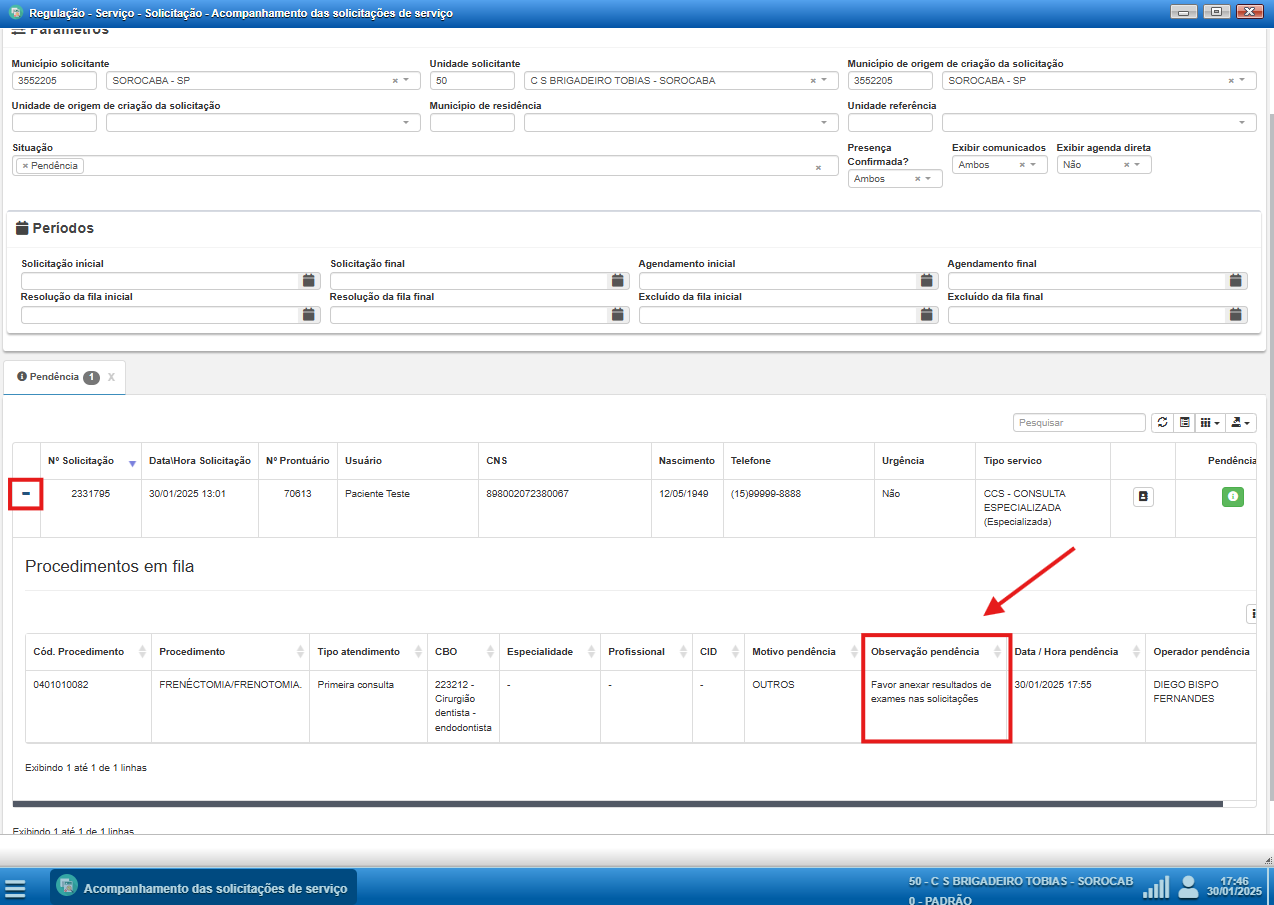
Task: Click the green pendência info button
Action: click(1232, 496)
